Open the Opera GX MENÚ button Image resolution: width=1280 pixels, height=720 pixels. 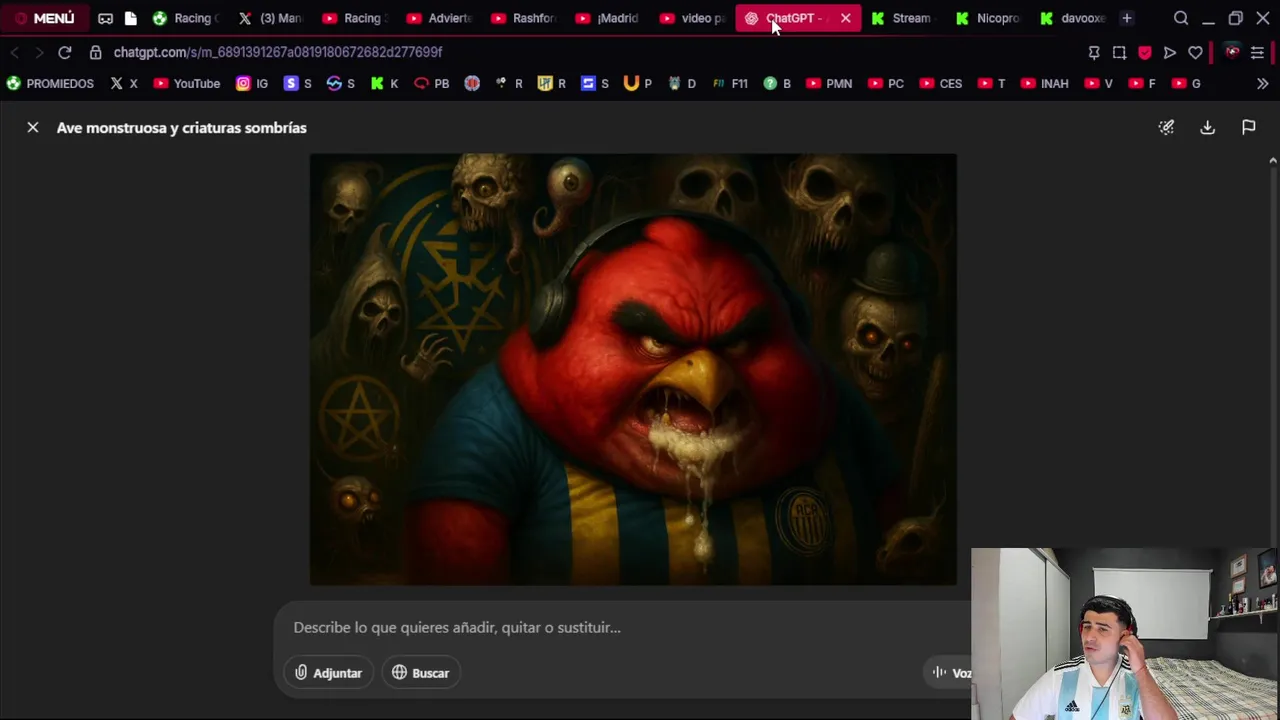44,18
